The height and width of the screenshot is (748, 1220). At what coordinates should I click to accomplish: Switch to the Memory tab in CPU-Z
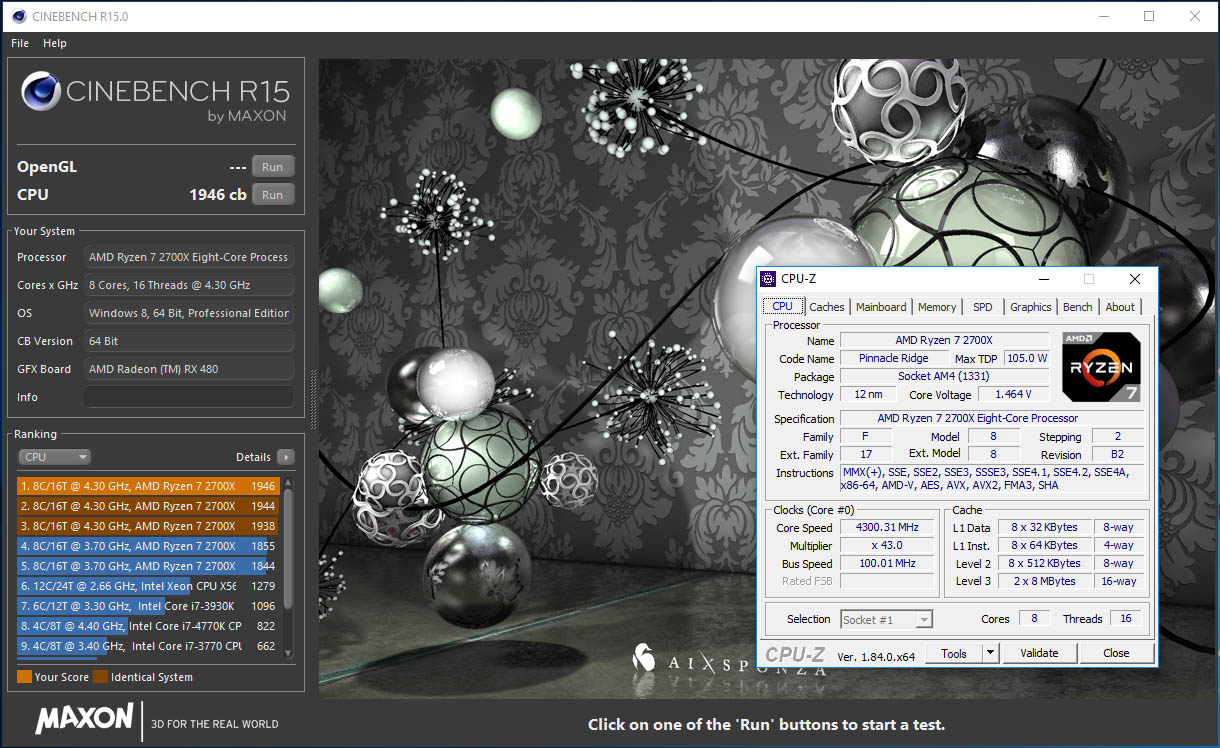pyautogui.click(x=937, y=307)
